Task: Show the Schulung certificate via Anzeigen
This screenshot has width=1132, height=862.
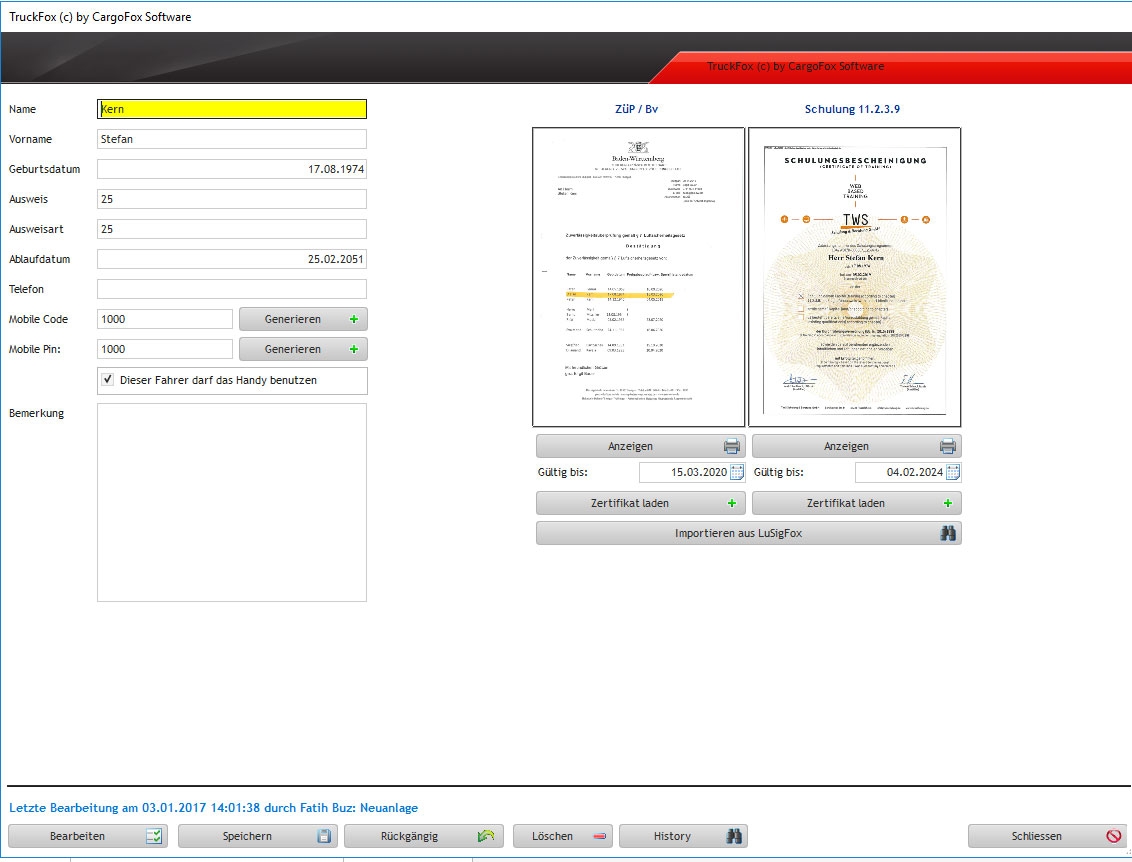Action: click(856, 446)
